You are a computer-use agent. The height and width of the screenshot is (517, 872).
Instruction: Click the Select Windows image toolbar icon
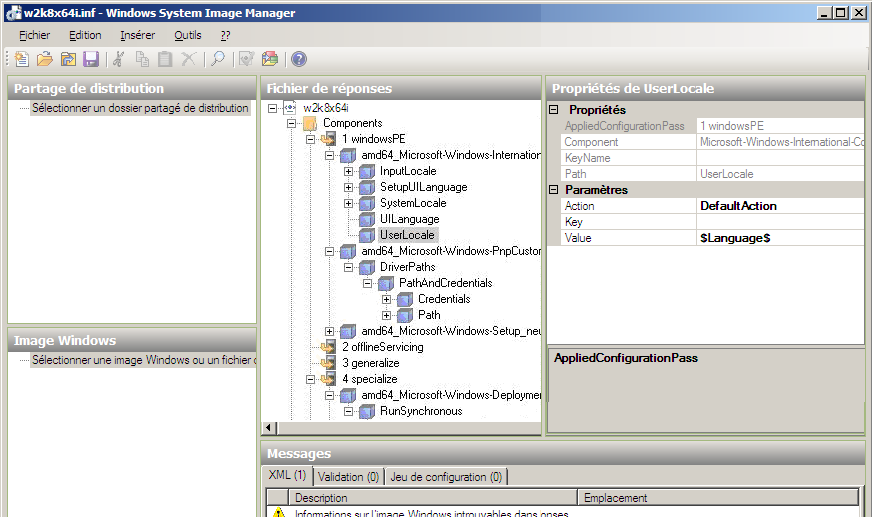tap(67, 59)
